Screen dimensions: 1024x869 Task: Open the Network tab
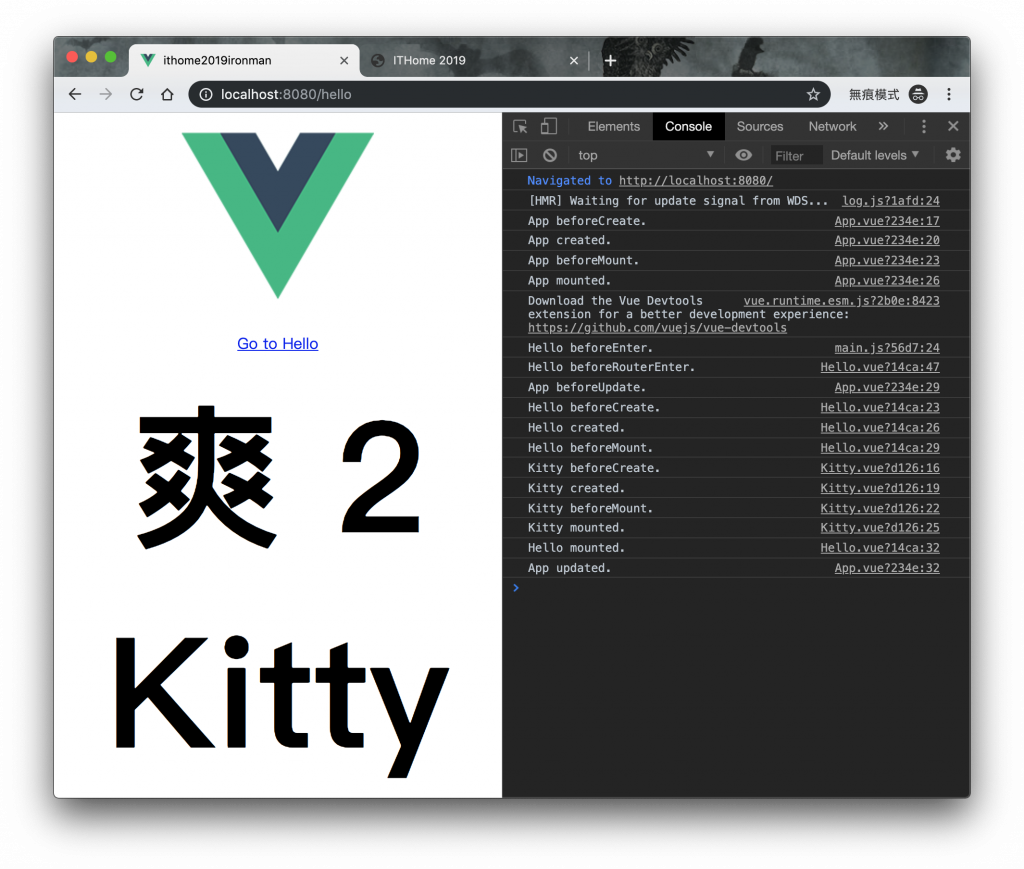point(832,127)
